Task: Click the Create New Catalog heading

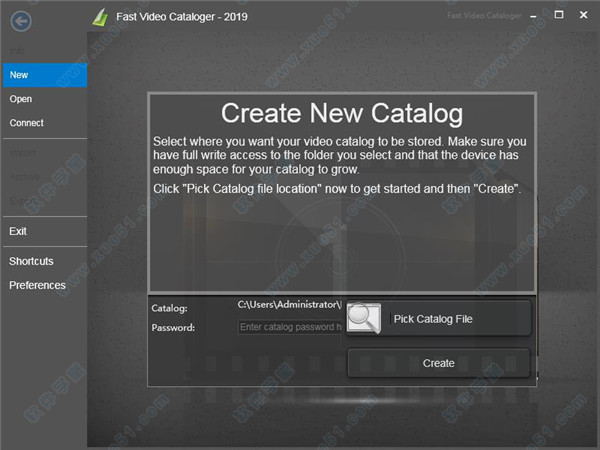Action: pos(342,113)
